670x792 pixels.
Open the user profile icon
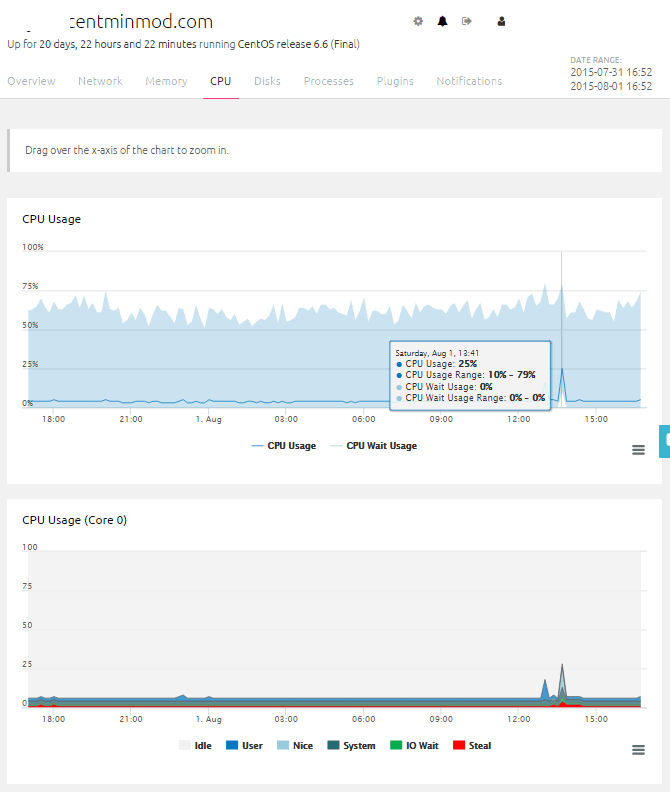tap(501, 21)
